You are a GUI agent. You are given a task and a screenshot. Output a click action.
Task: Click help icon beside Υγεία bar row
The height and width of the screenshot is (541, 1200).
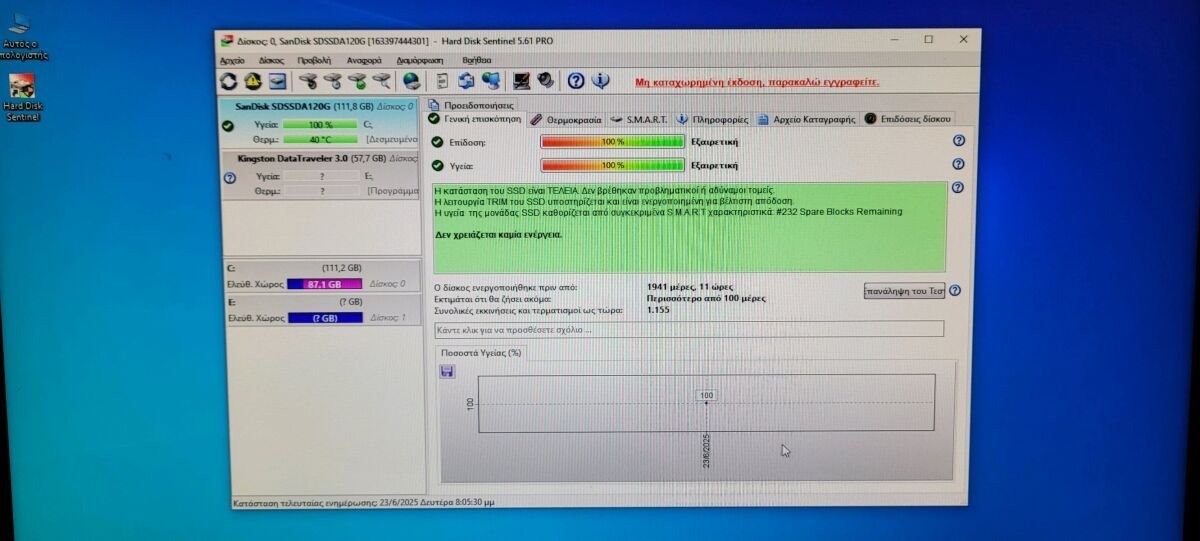coord(958,165)
